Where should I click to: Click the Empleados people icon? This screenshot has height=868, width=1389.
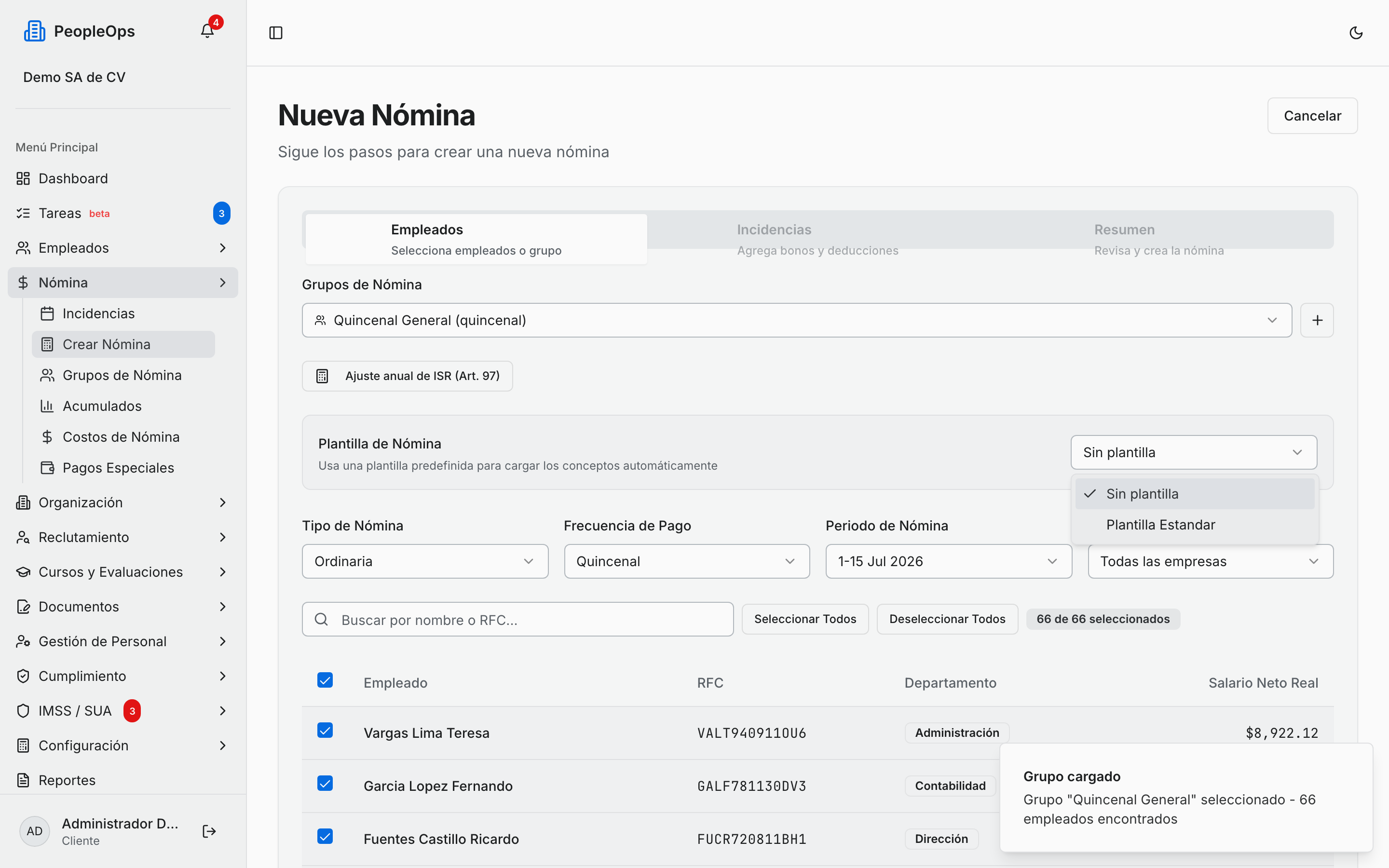[x=23, y=248]
